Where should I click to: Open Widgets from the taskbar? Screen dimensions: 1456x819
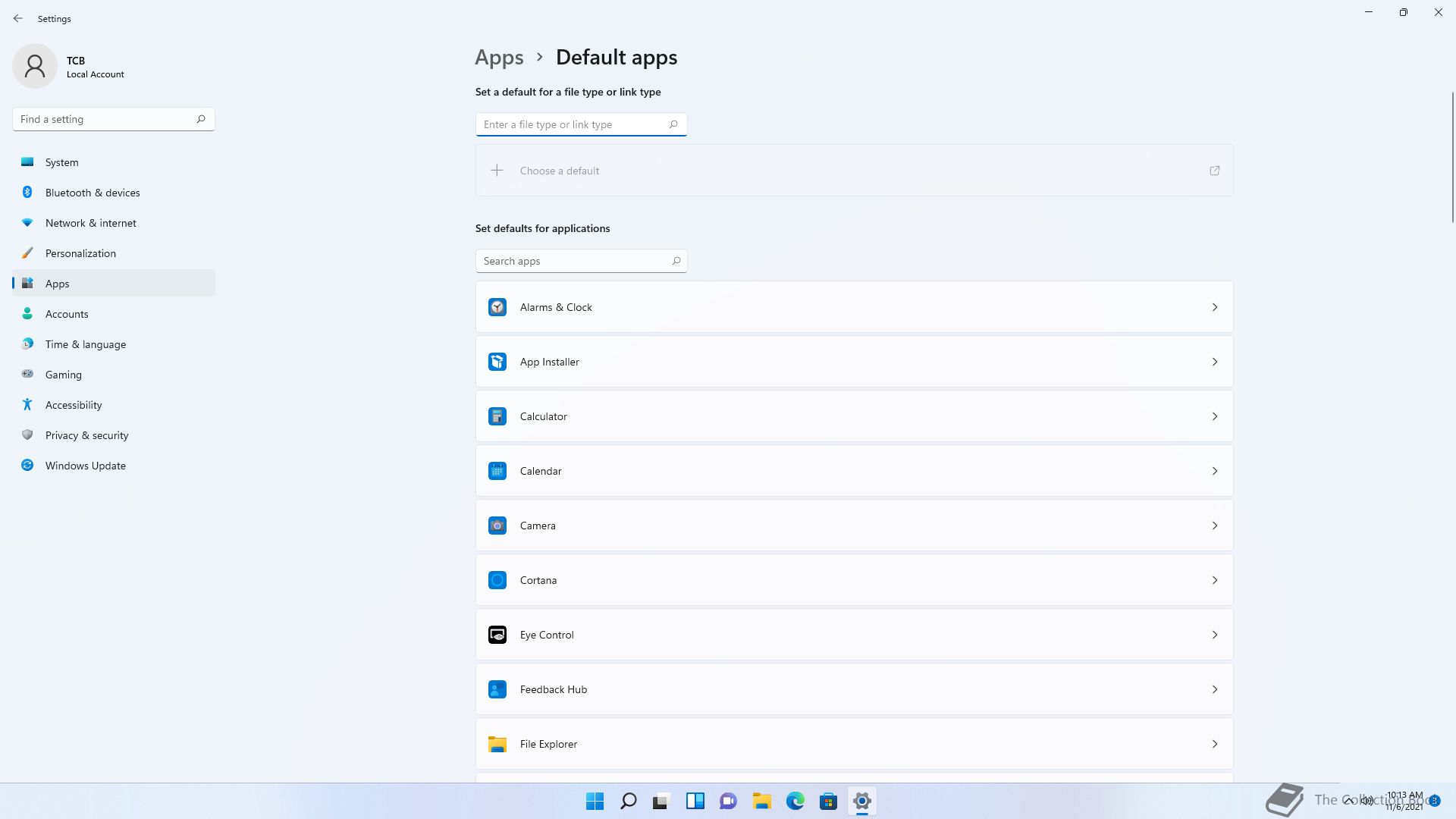pyautogui.click(x=695, y=801)
